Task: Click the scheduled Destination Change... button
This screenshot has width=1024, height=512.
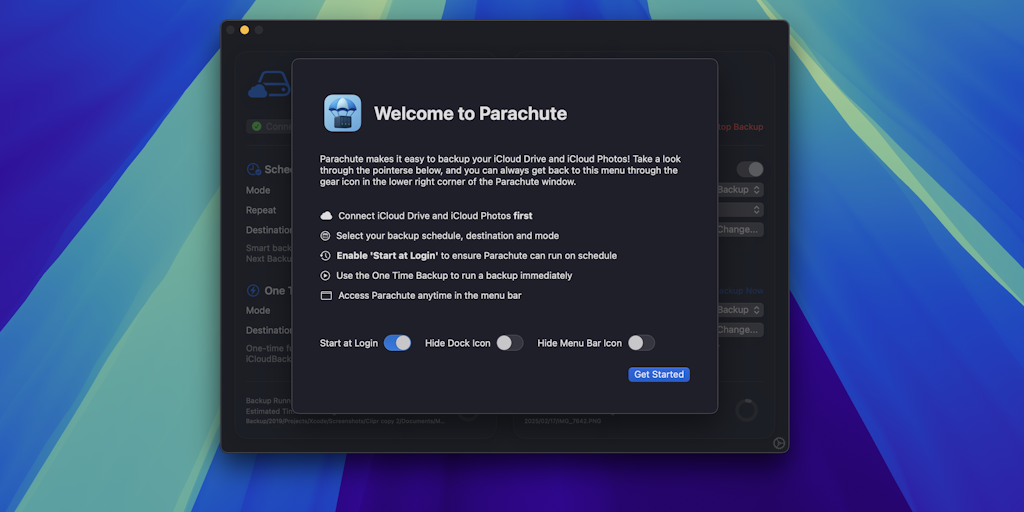Action: (741, 230)
